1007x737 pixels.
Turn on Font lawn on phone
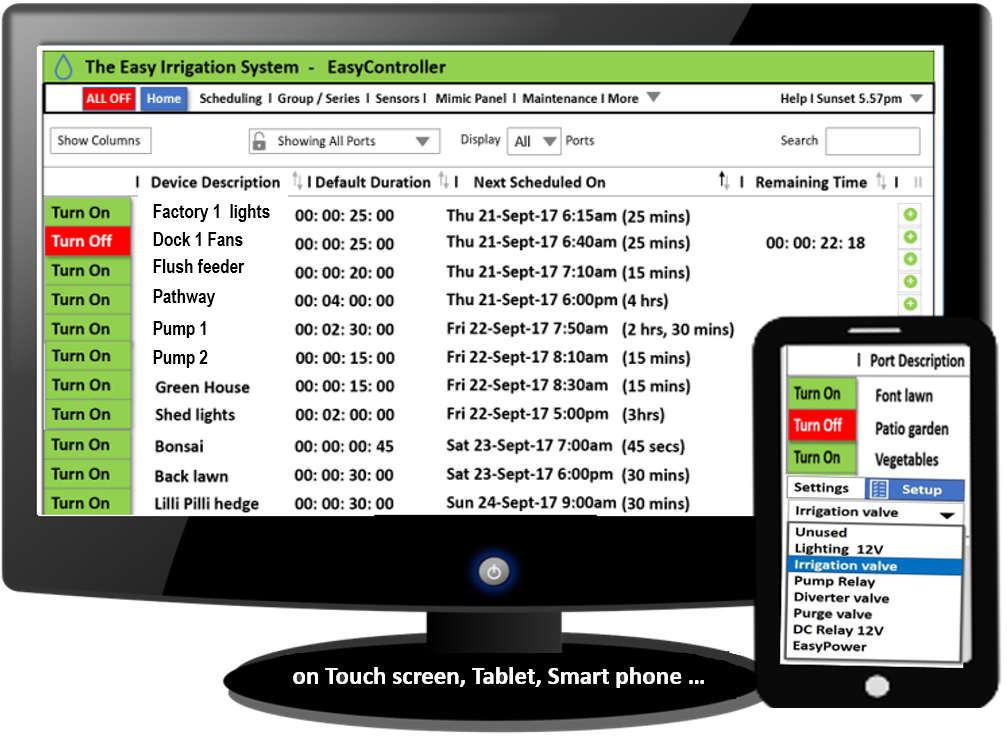tap(822, 393)
